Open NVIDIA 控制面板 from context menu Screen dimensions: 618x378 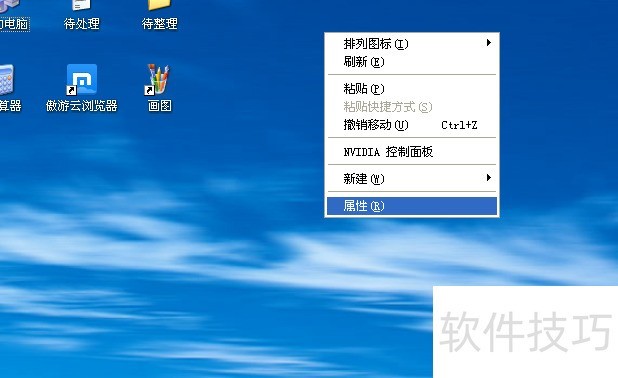[412, 152]
